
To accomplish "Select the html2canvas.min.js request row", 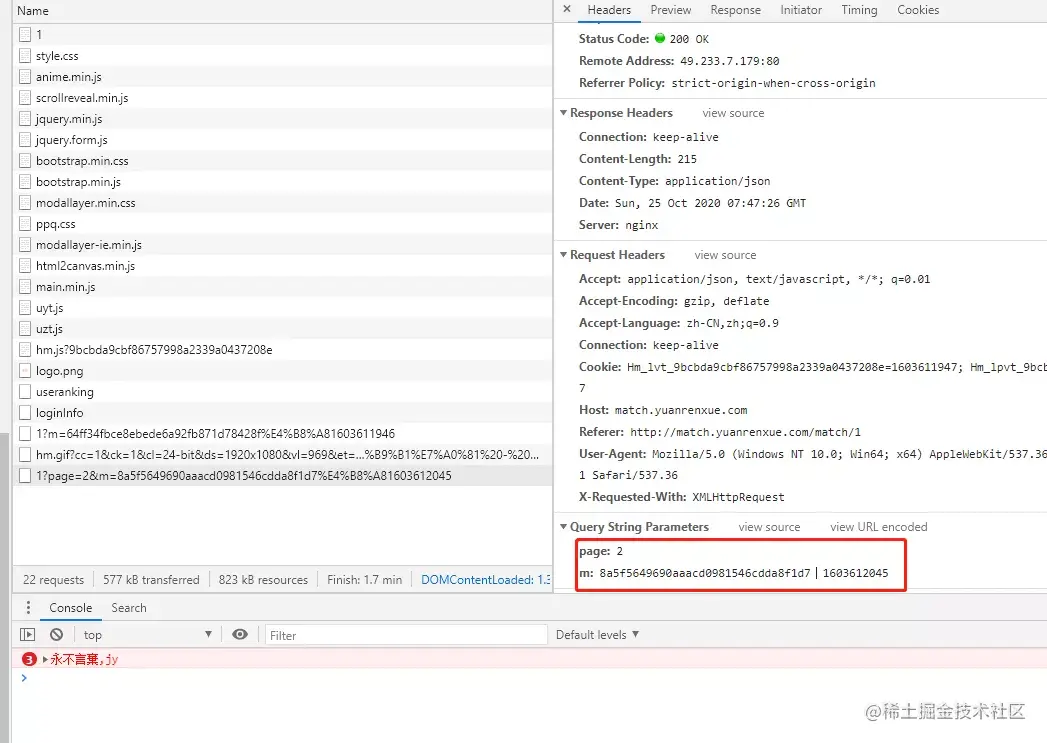I will 282,266.
